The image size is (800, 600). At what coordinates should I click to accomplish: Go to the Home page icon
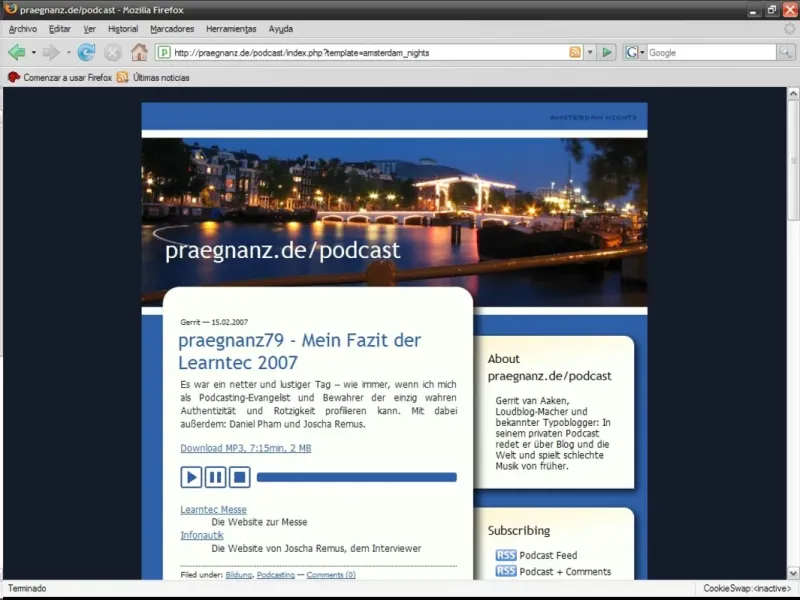(x=139, y=52)
